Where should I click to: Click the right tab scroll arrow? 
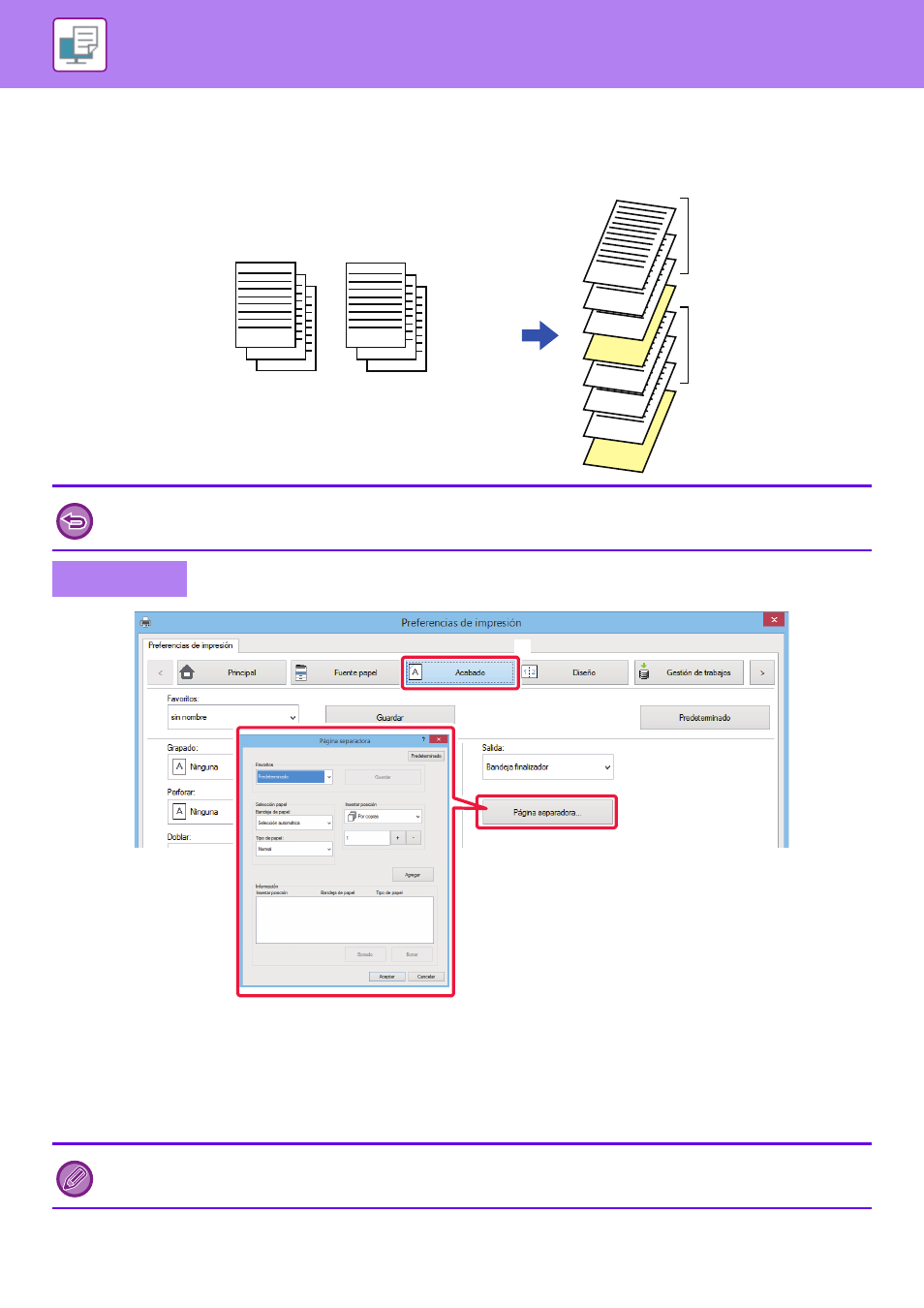tap(762, 672)
